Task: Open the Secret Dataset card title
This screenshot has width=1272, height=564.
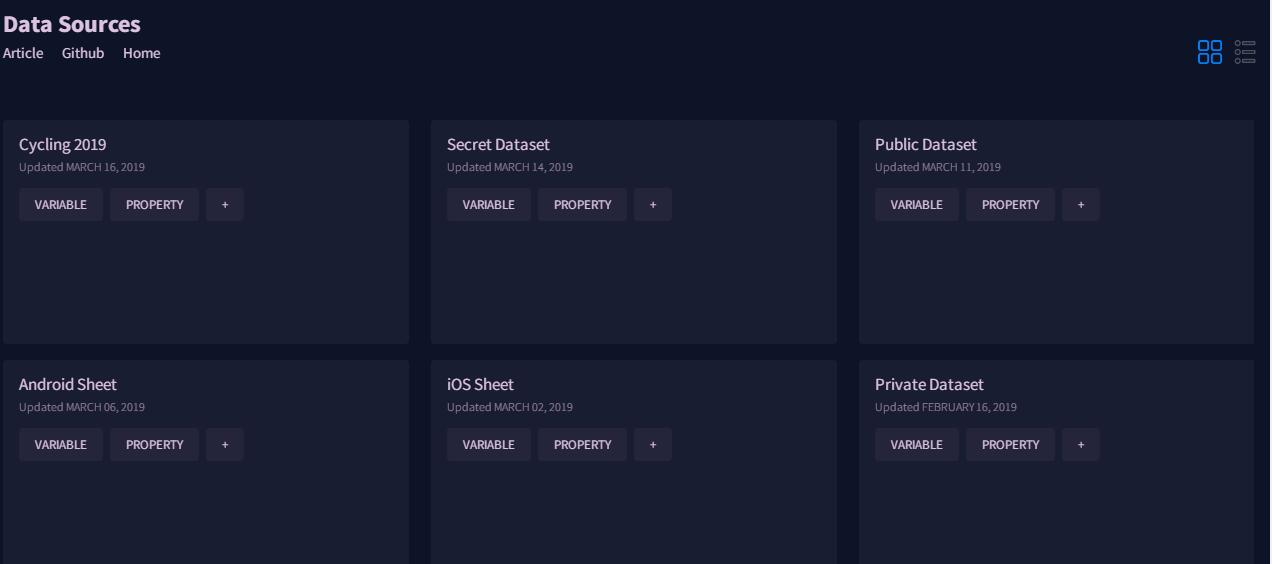Action: (498, 145)
